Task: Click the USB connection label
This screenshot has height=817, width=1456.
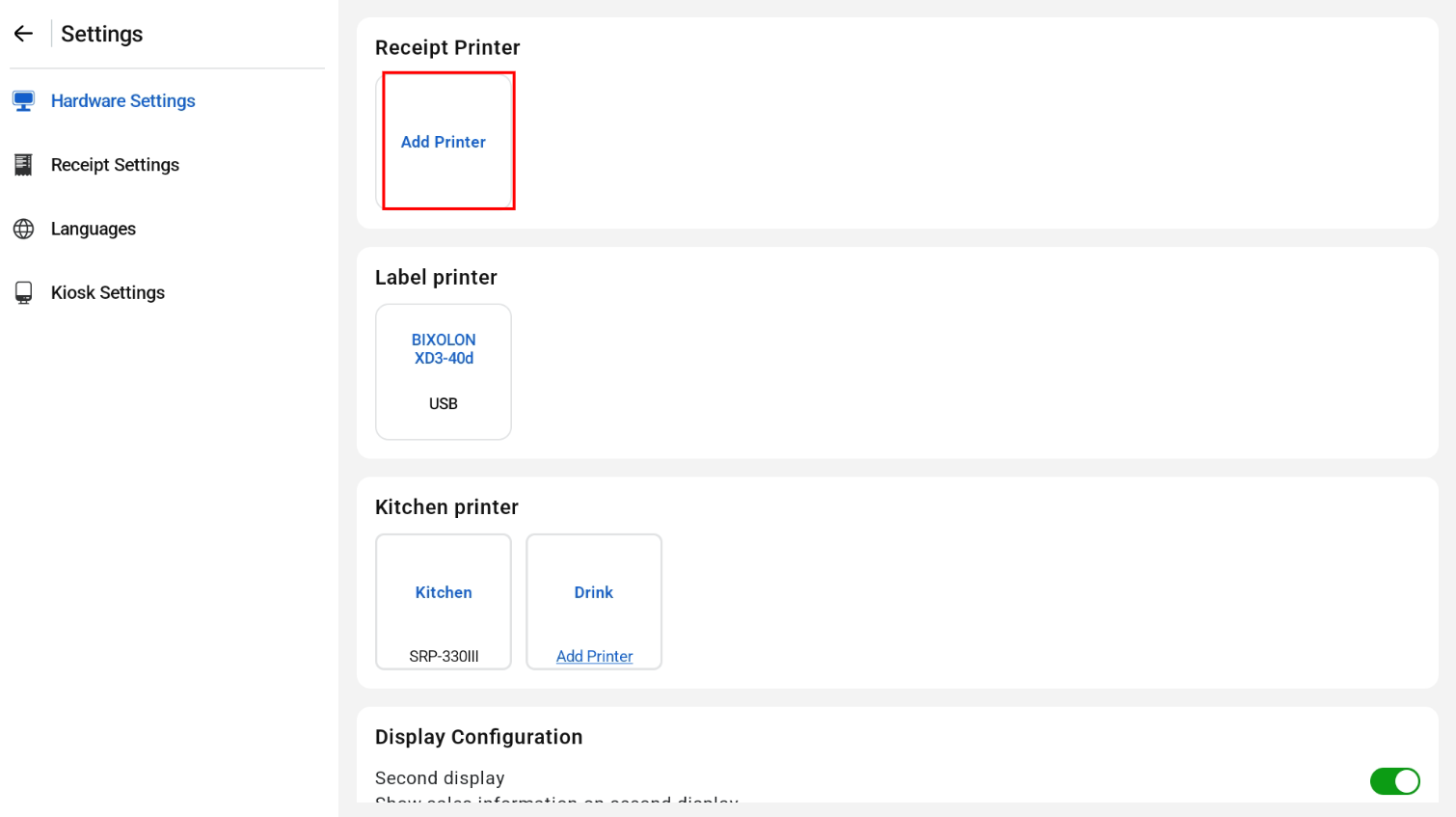Action: pyautogui.click(x=444, y=403)
